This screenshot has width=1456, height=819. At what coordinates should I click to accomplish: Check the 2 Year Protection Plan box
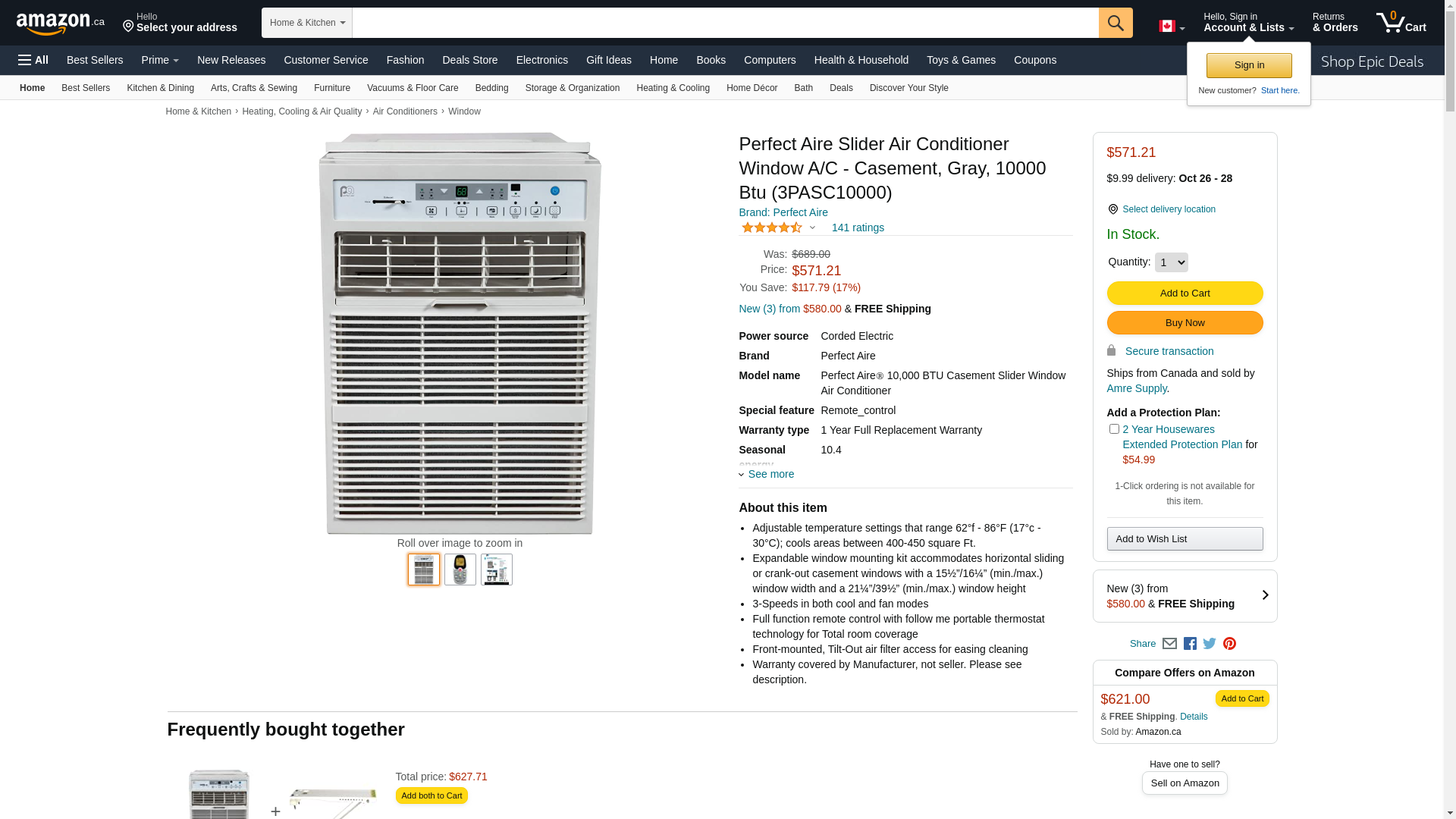pyautogui.click(x=1114, y=429)
